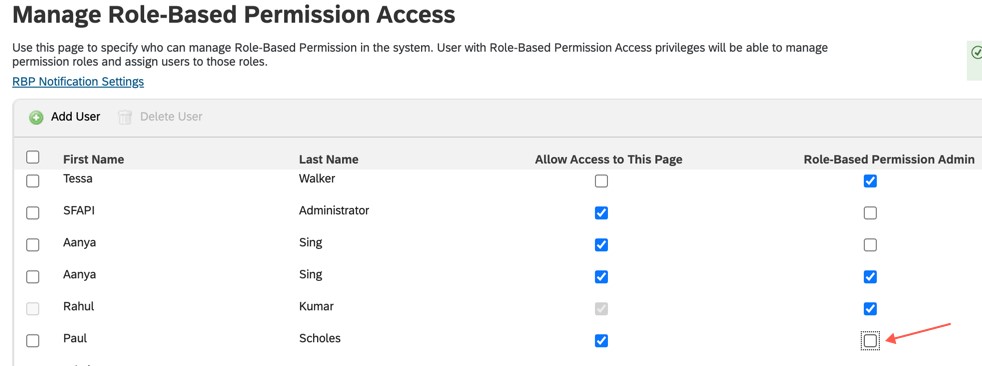Uncheck Role-Based Permission Admin for Rahul Kumar
Viewport: 982px width, 366px height.
(870, 308)
